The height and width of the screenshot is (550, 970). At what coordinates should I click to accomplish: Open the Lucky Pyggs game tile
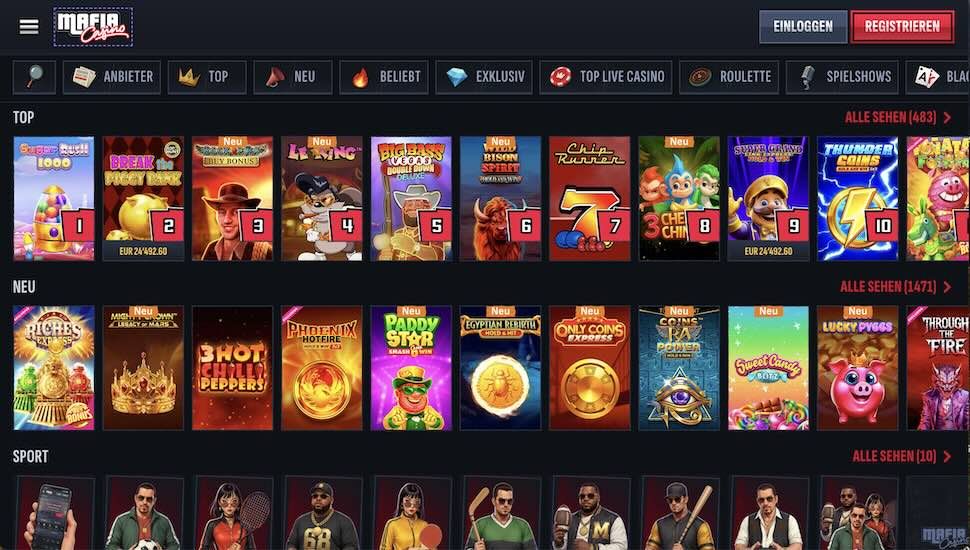coord(857,368)
